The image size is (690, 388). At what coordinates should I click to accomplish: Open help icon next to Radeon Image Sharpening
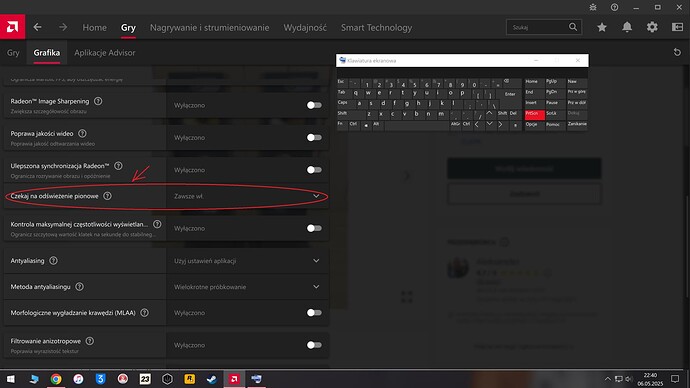98,101
